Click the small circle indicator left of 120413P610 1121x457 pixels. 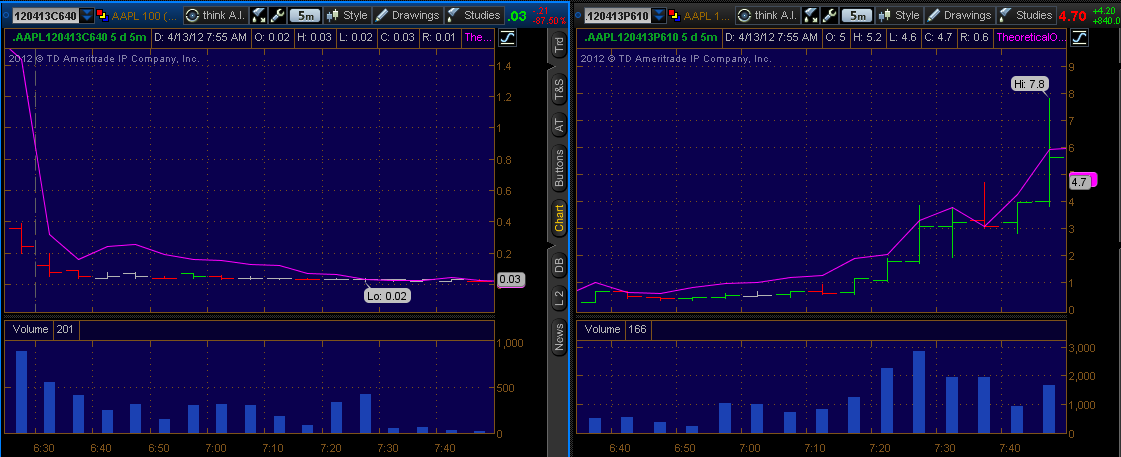(x=578, y=15)
